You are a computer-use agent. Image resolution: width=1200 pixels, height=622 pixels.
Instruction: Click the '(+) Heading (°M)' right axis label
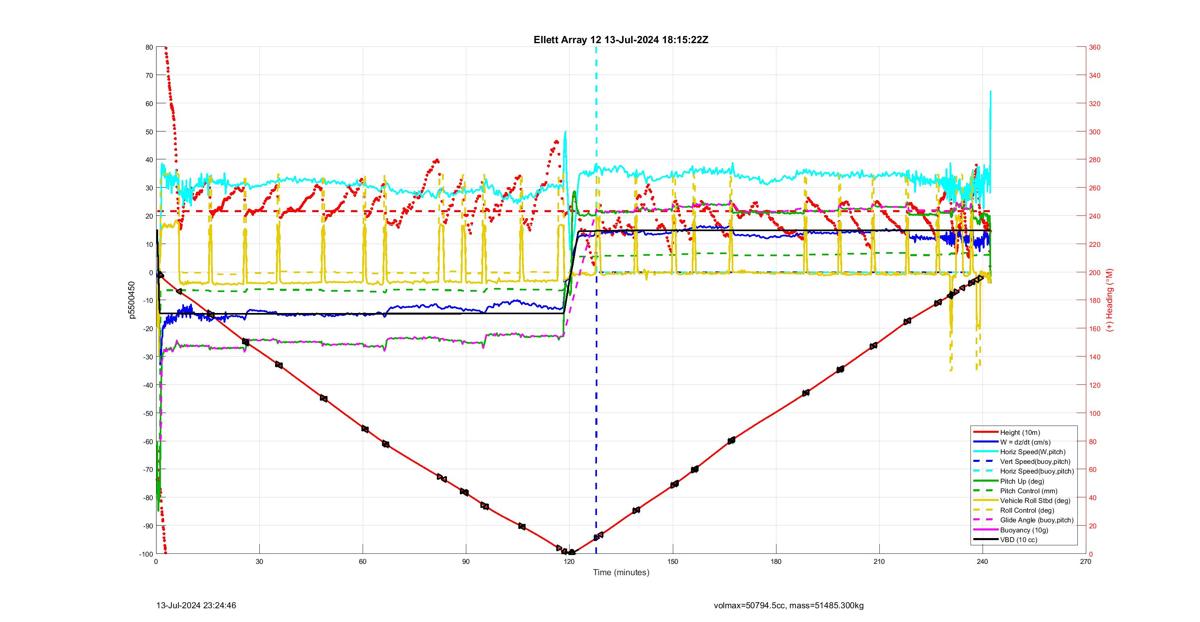(1109, 300)
